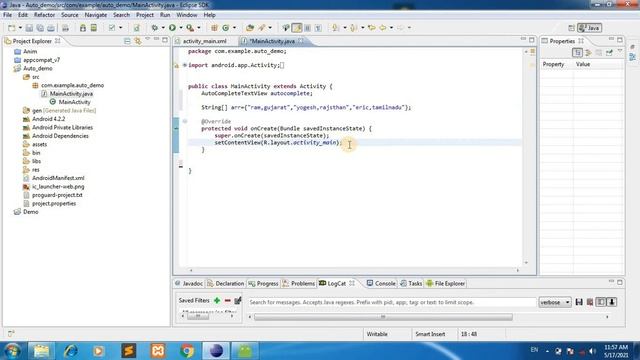Toggle Link with Editor in Project Explorer

138,41
